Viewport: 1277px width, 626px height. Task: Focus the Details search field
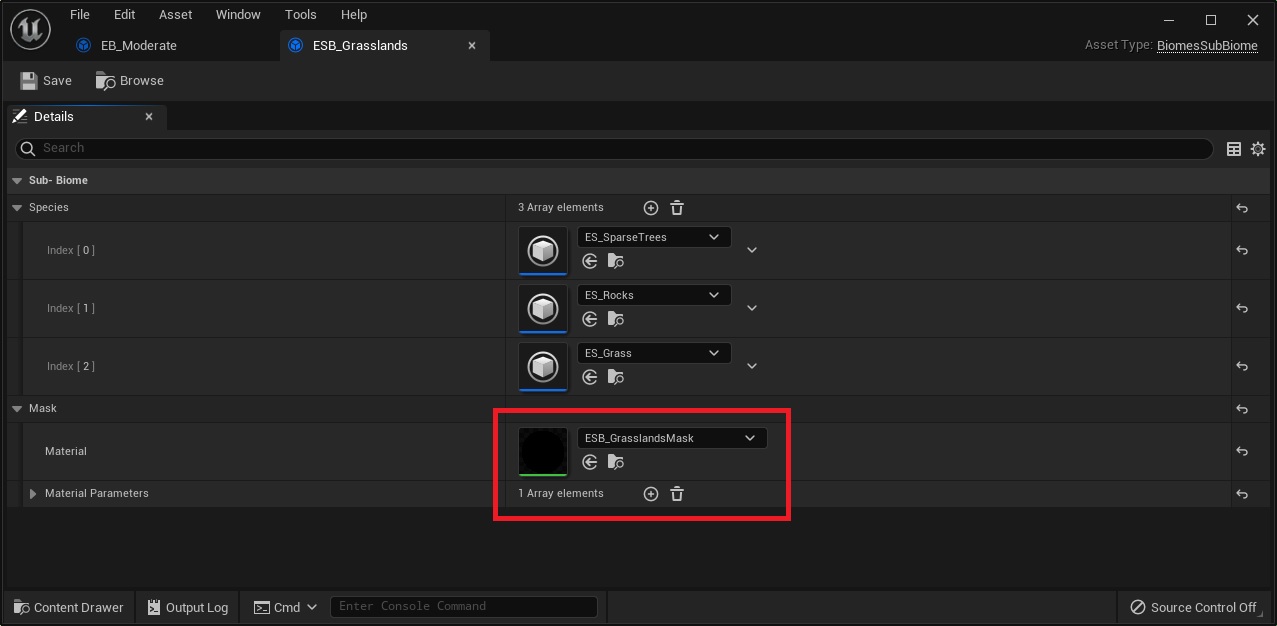[x=615, y=148]
